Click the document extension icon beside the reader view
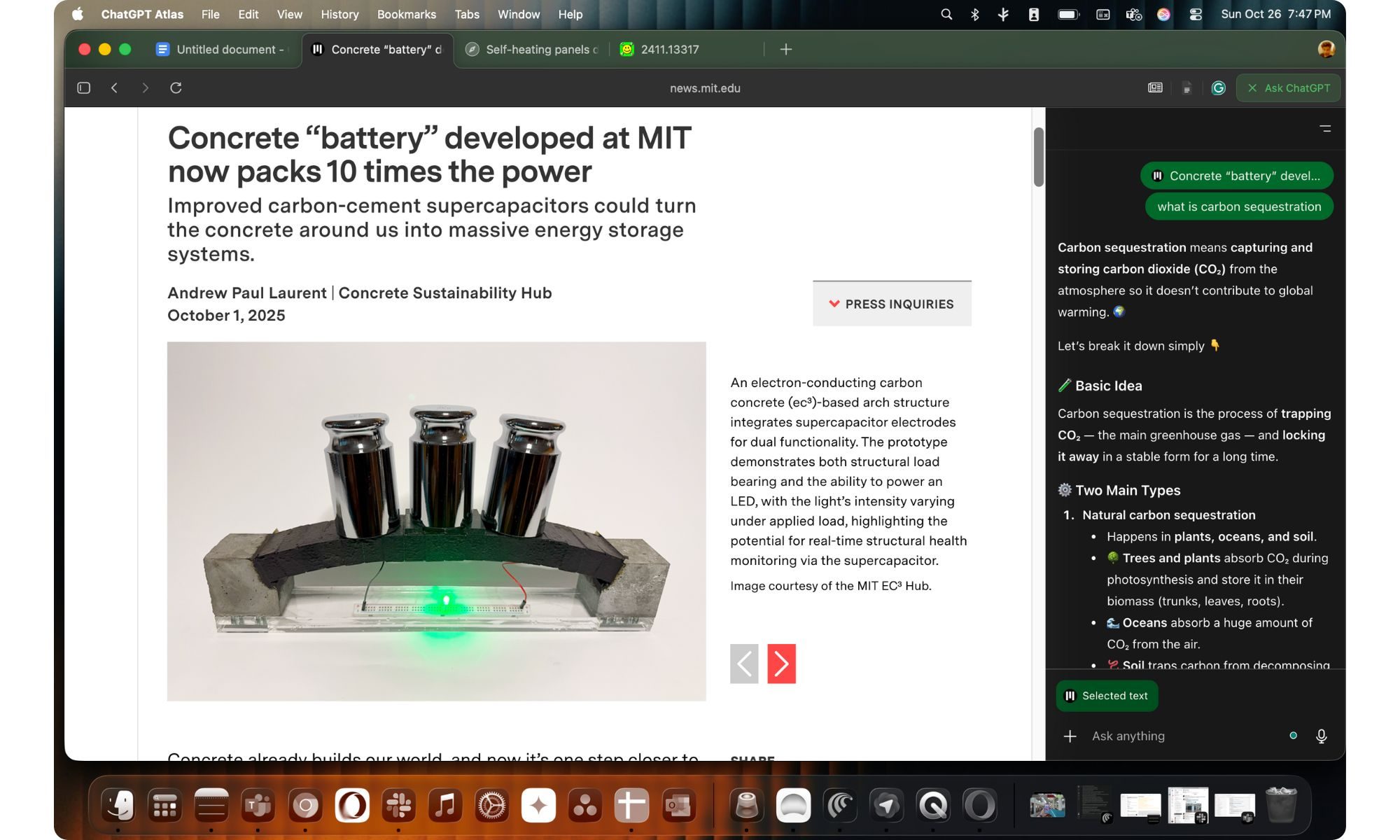Image resolution: width=1400 pixels, height=840 pixels. tap(1186, 88)
